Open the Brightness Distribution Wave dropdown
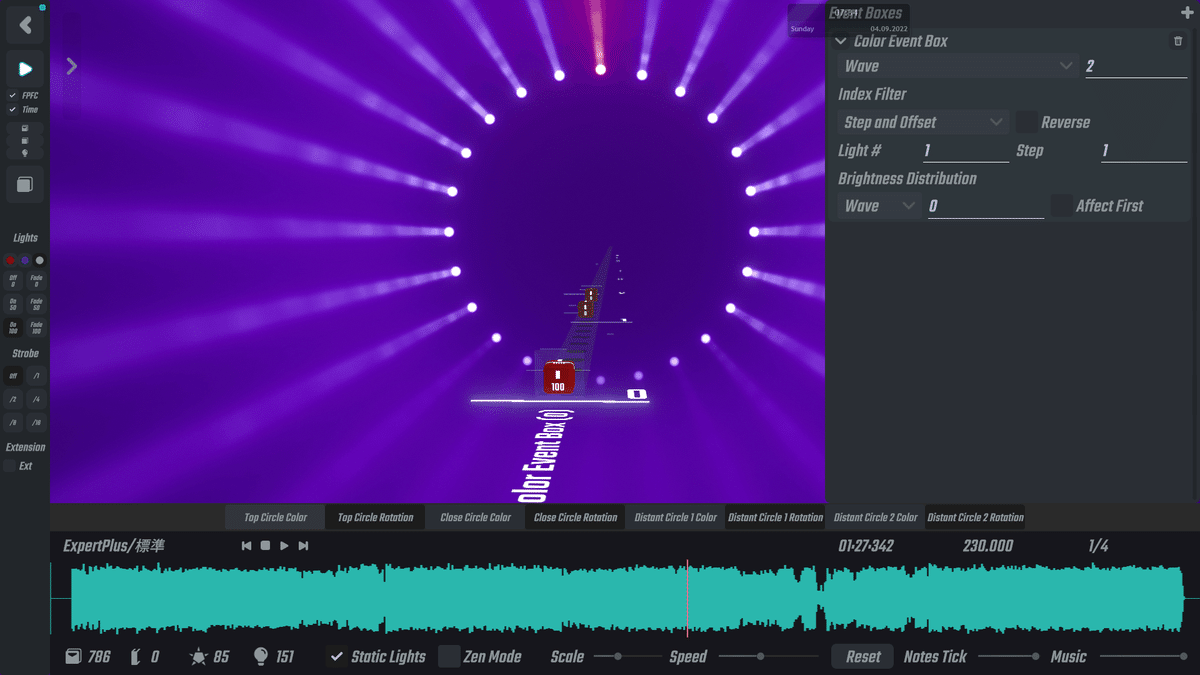The image size is (1200, 675). click(880, 206)
